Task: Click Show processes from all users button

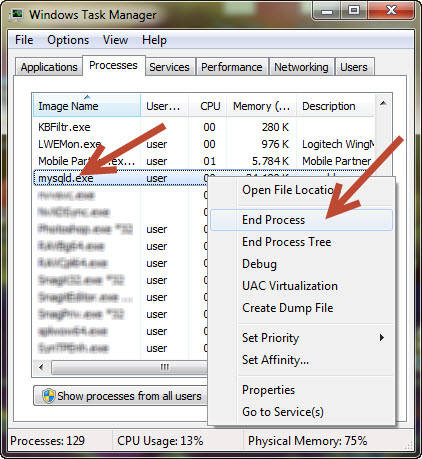Action: coord(121,396)
